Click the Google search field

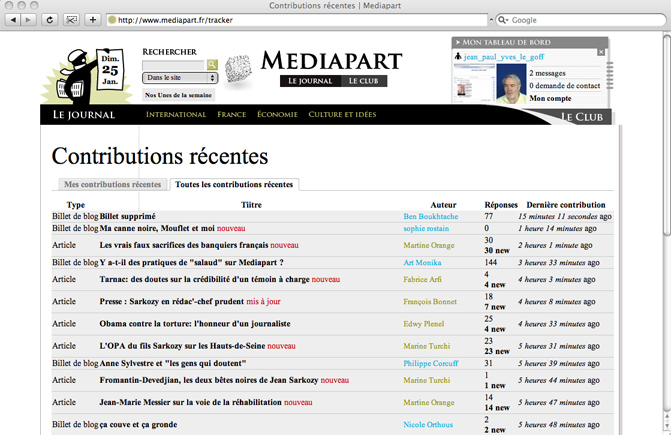coord(581,20)
